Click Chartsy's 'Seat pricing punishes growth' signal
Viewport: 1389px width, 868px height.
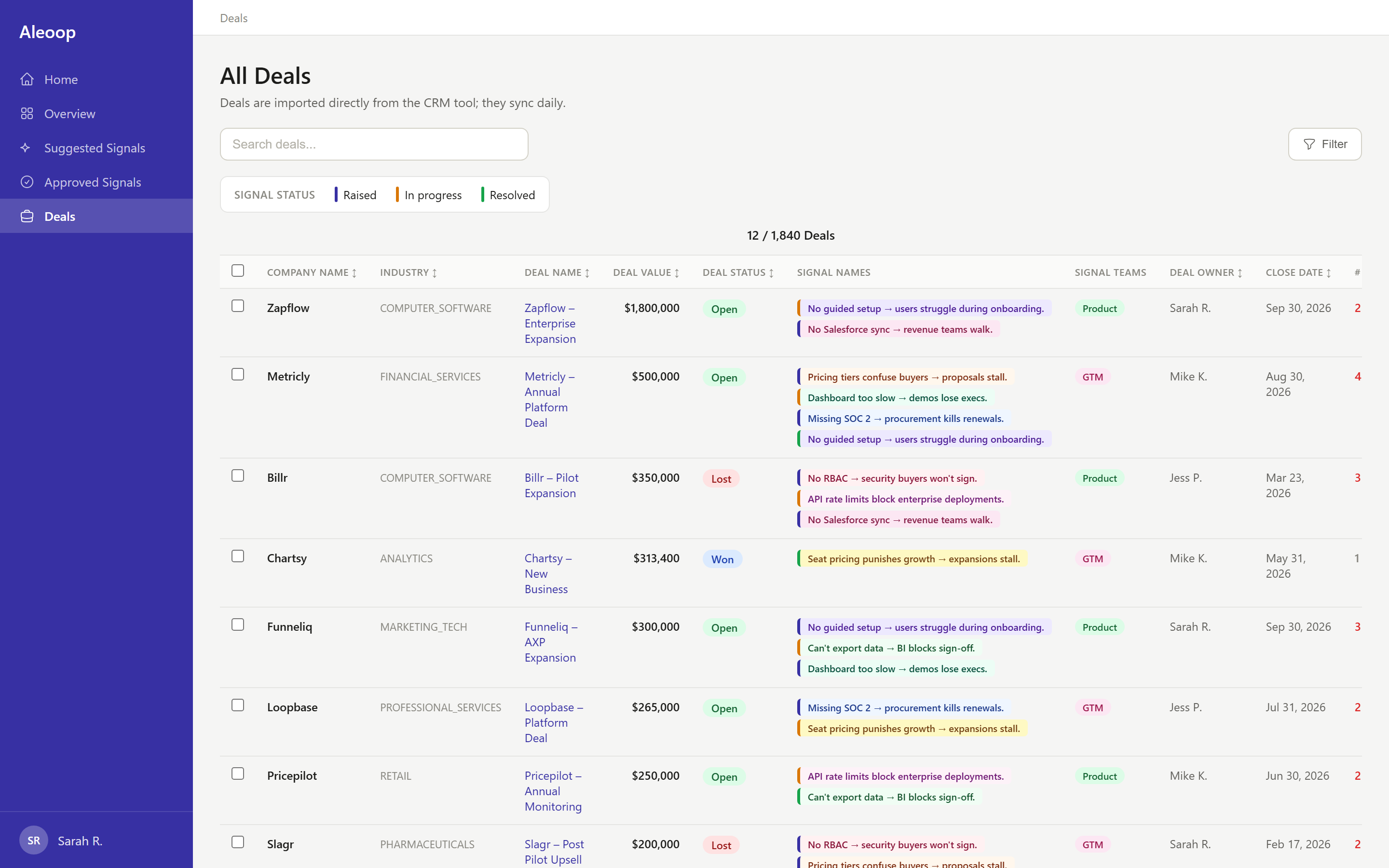(x=913, y=558)
